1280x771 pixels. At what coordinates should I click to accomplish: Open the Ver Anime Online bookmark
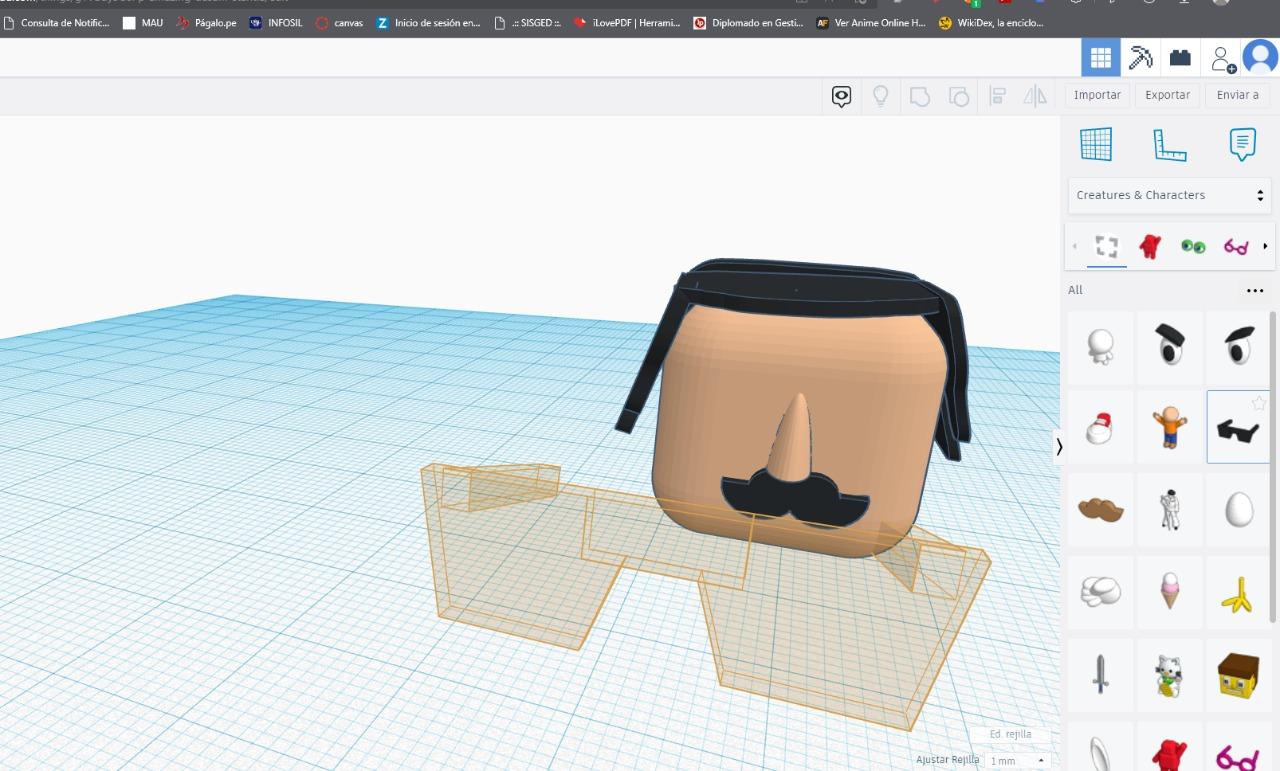(x=871, y=22)
